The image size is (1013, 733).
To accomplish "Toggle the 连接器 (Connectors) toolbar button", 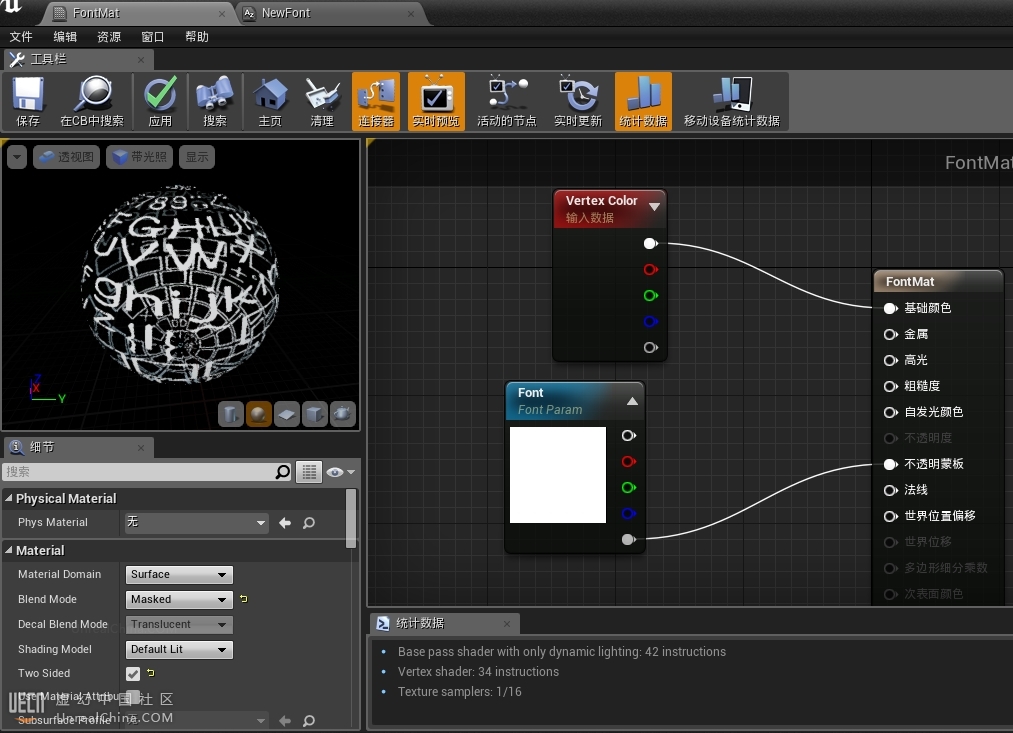I will click(x=376, y=101).
